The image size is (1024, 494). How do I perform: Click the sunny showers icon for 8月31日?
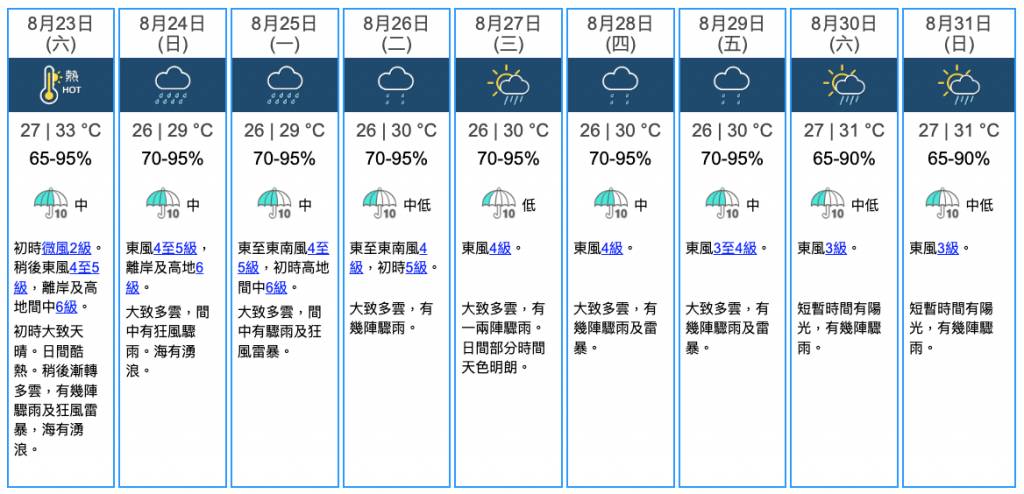[959, 85]
